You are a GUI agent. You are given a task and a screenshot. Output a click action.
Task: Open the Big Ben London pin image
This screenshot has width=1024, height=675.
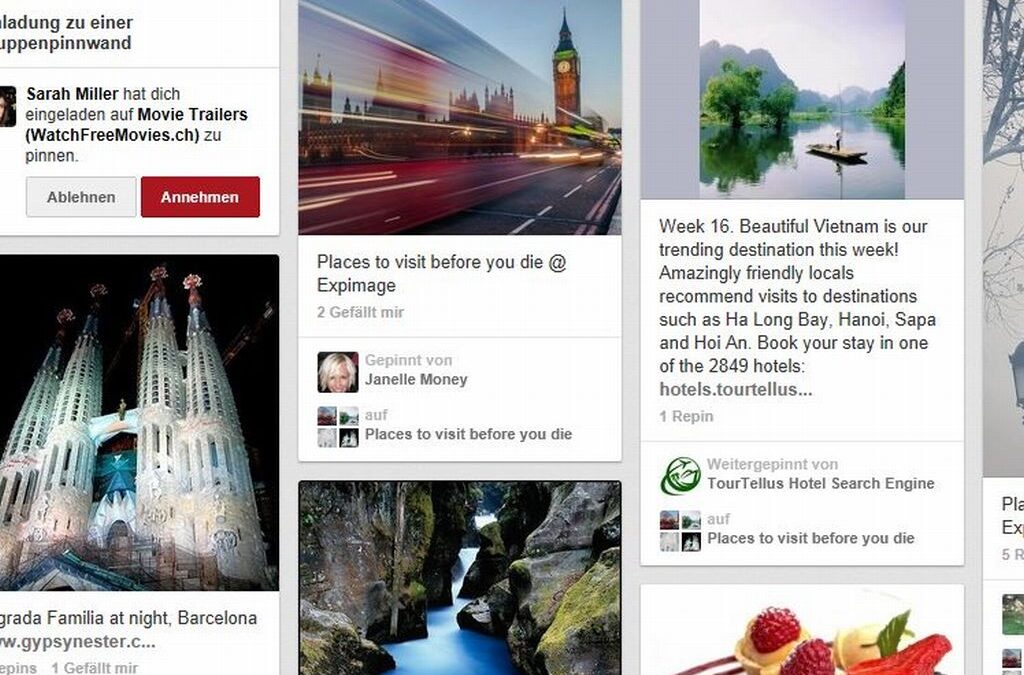click(460, 118)
